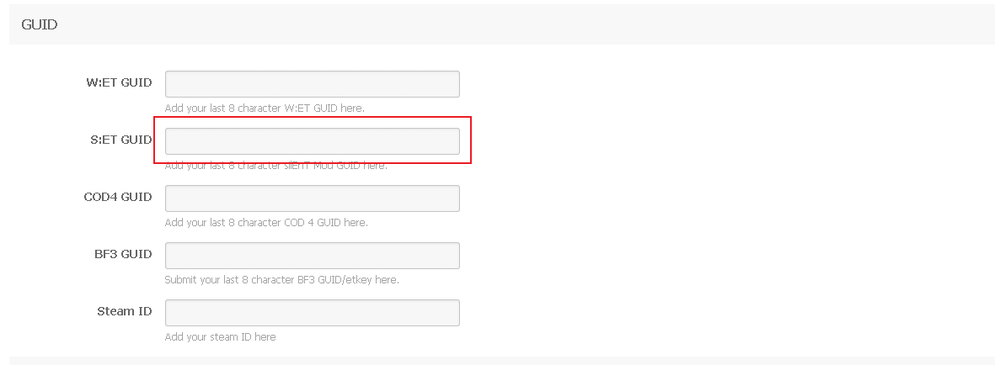Click hint 'Add your last 8 character W:ET GUID here.'
1000x365 pixels.
click(x=265, y=108)
